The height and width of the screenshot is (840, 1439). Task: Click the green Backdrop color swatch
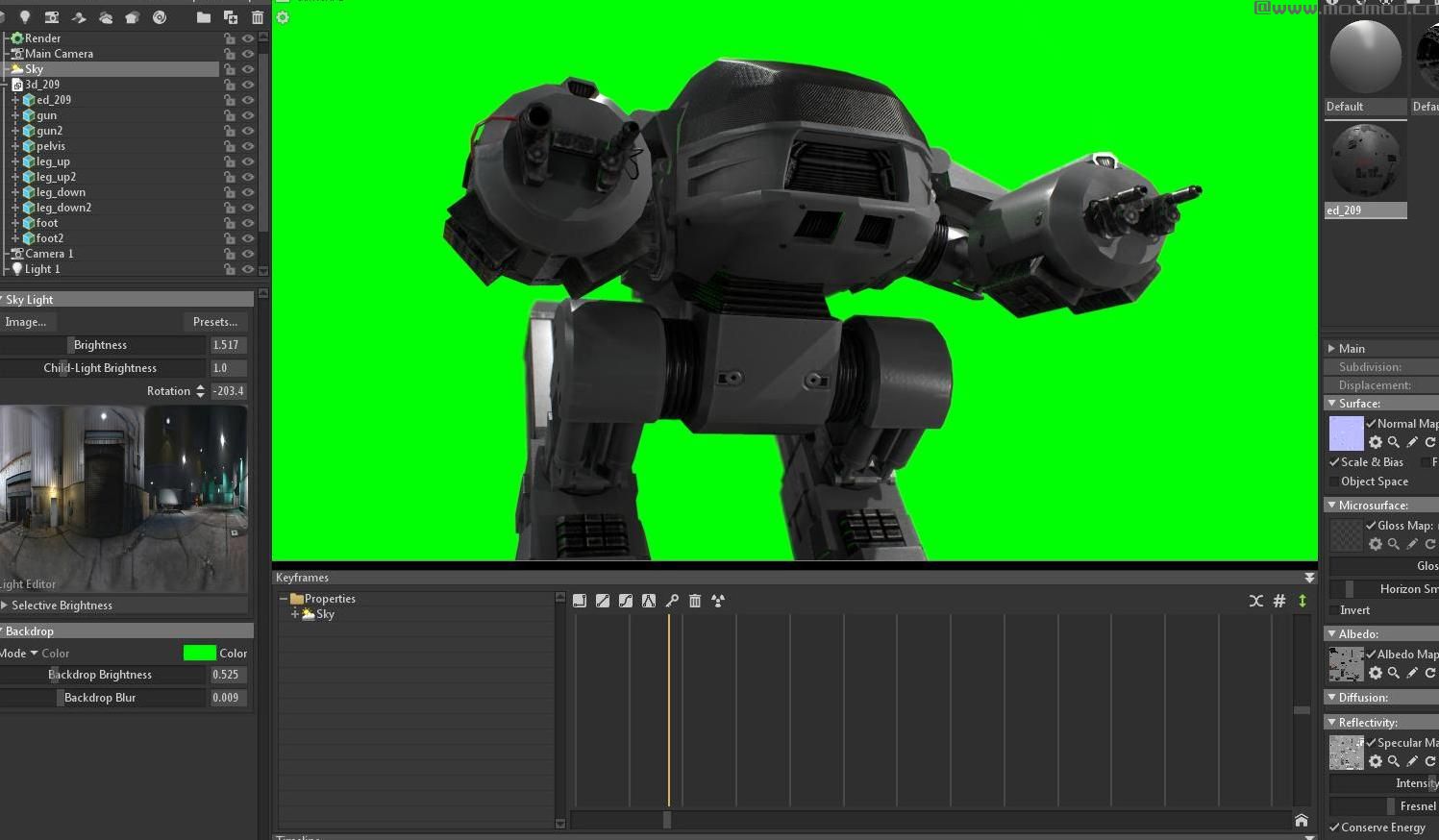[x=199, y=653]
